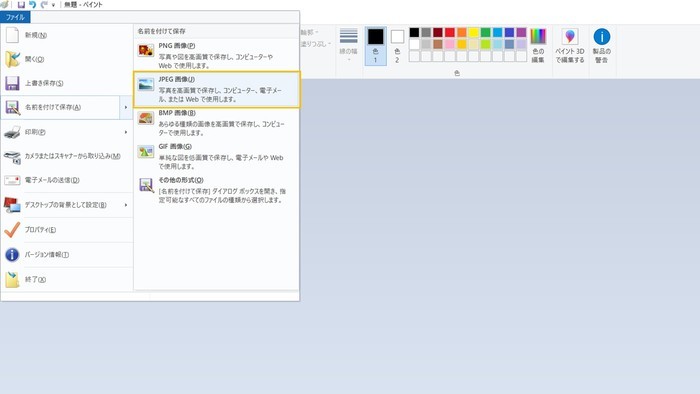Open the 輪郭 outline dropdown
The height and width of the screenshot is (394, 700).
tap(310, 32)
